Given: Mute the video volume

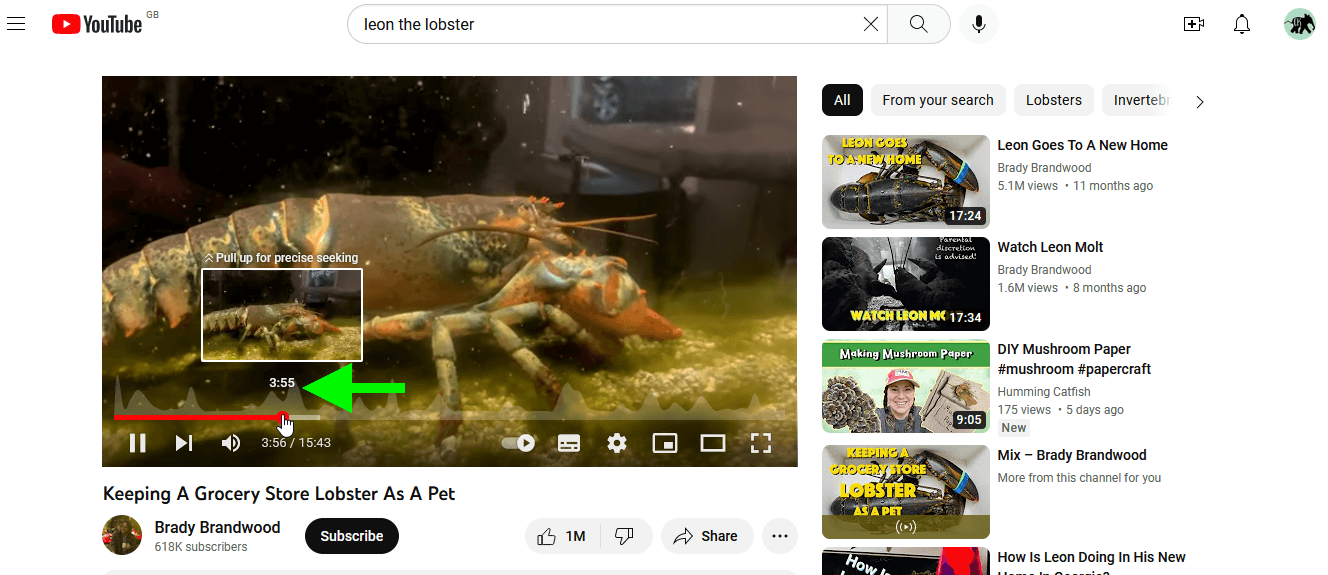Looking at the screenshot, I should tap(231, 442).
